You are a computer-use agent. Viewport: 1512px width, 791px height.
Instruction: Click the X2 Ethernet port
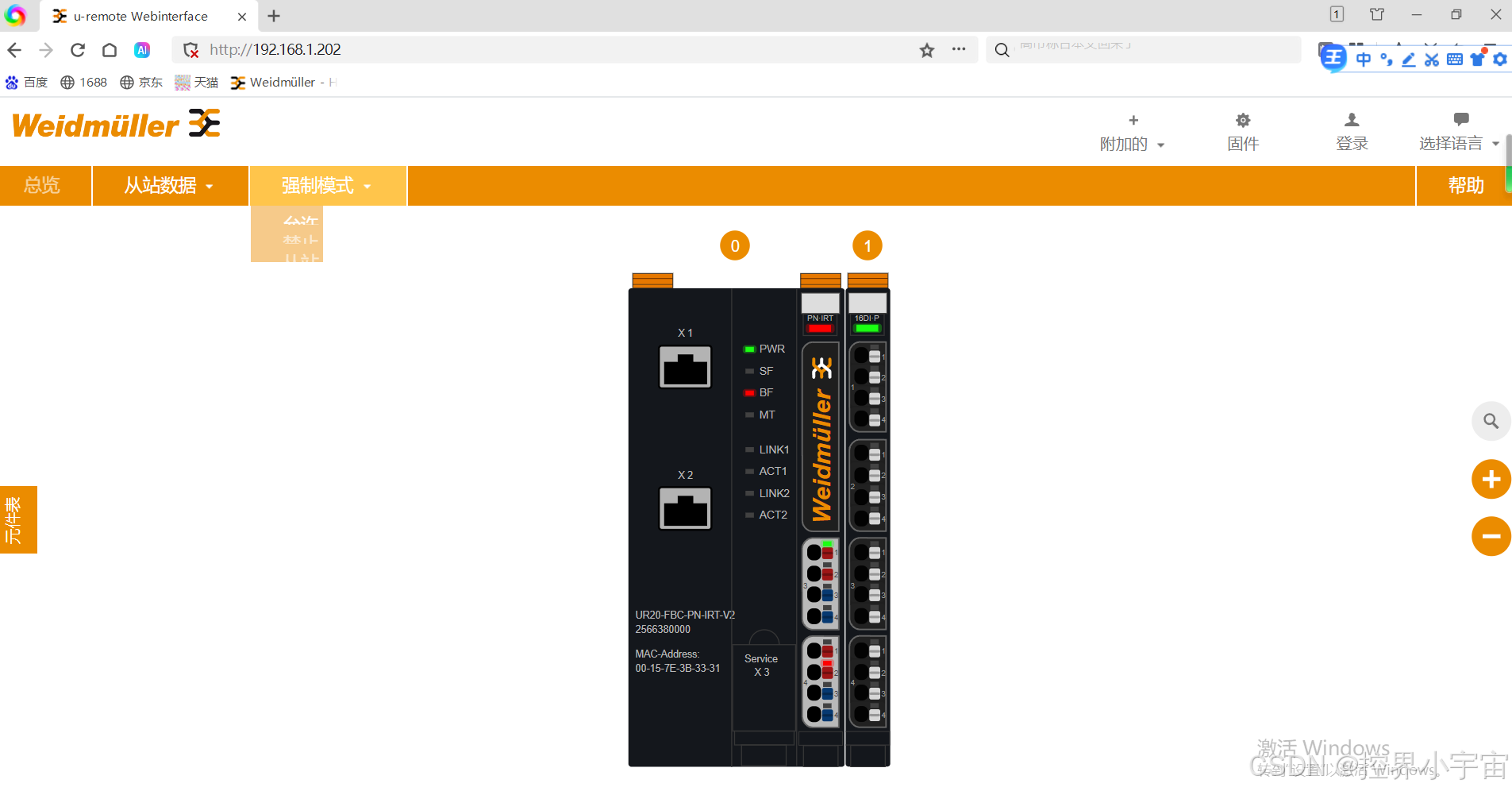click(x=685, y=508)
